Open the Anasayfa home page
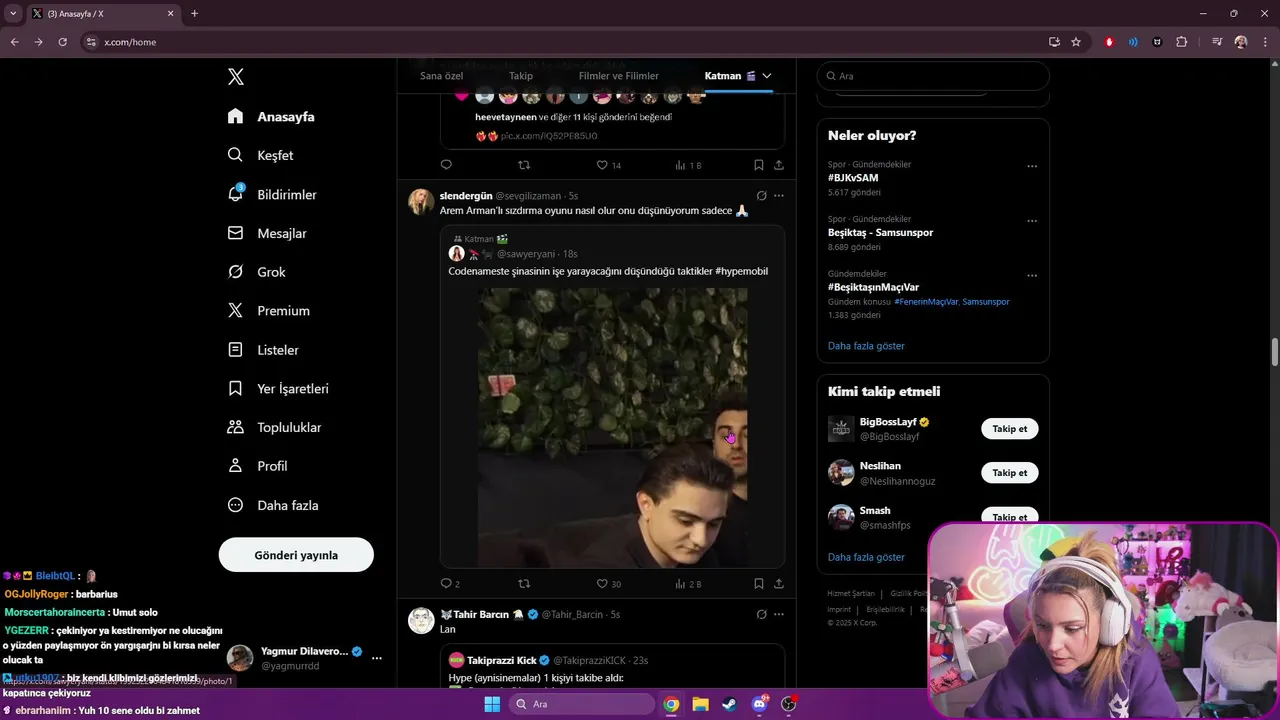The image size is (1280, 720). tap(271, 117)
